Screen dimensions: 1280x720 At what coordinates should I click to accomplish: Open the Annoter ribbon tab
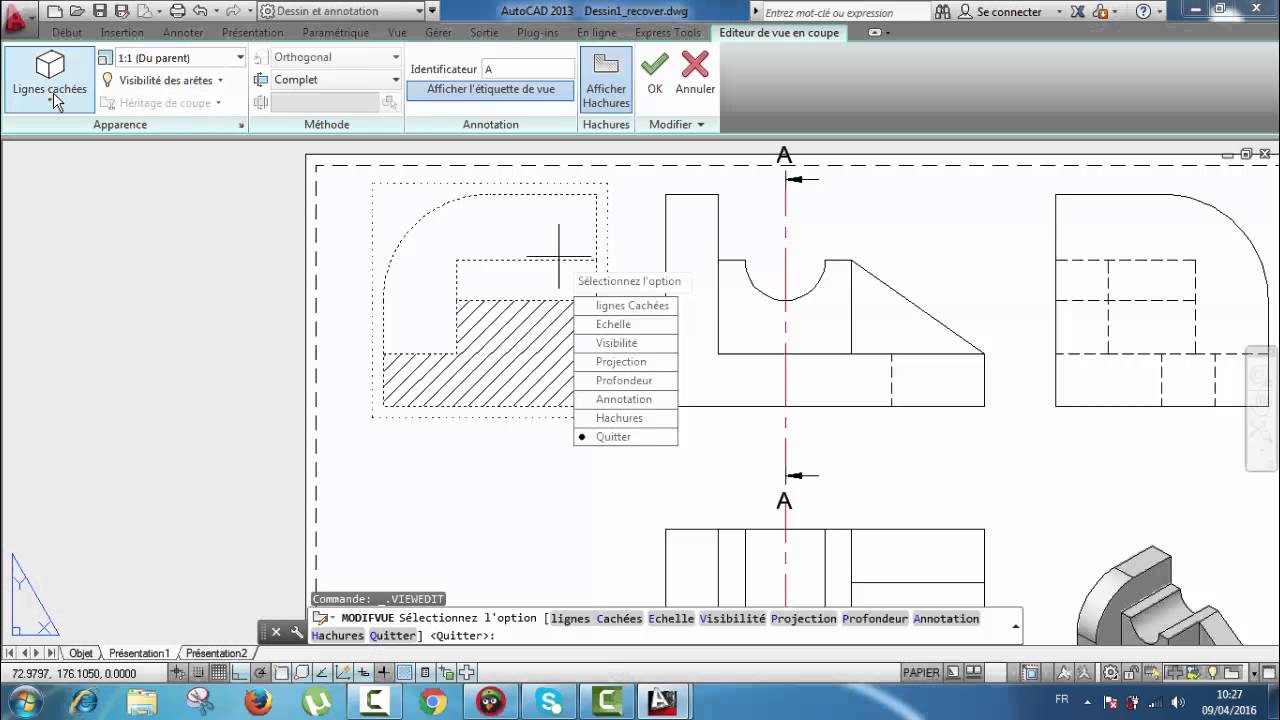(183, 32)
